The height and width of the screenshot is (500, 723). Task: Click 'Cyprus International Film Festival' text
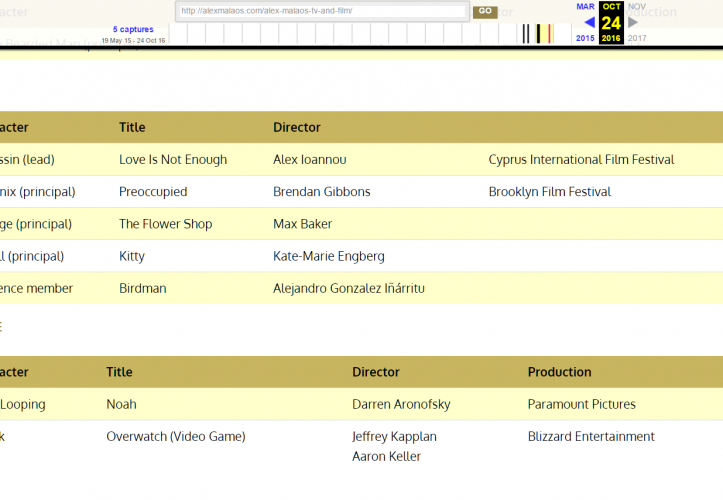coord(581,159)
